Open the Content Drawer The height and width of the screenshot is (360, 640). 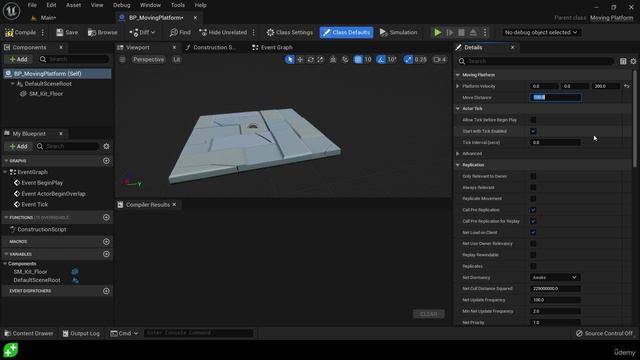tap(29, 333)
